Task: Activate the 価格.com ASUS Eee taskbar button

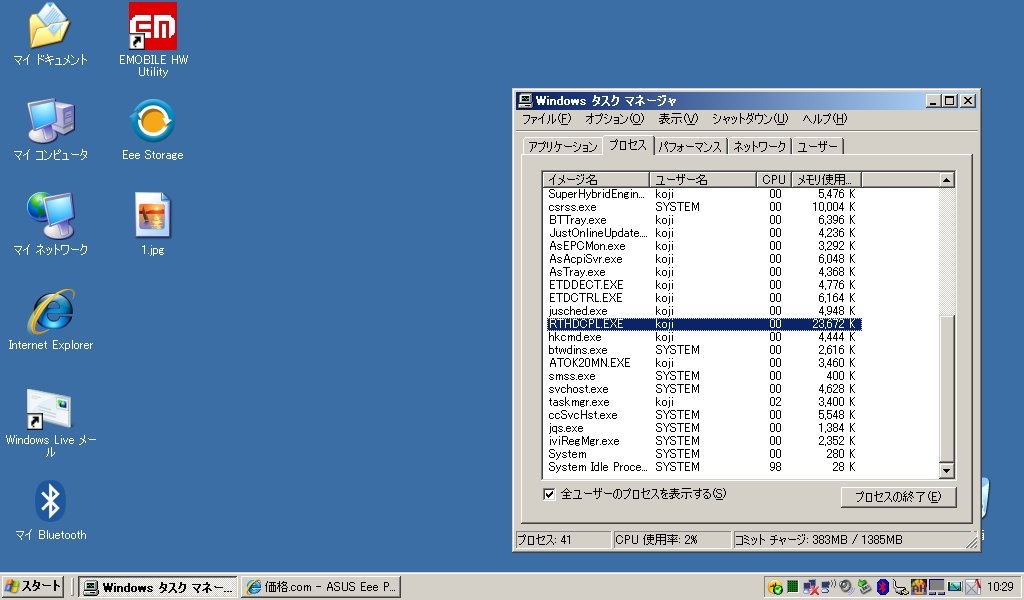Action: 320,587
